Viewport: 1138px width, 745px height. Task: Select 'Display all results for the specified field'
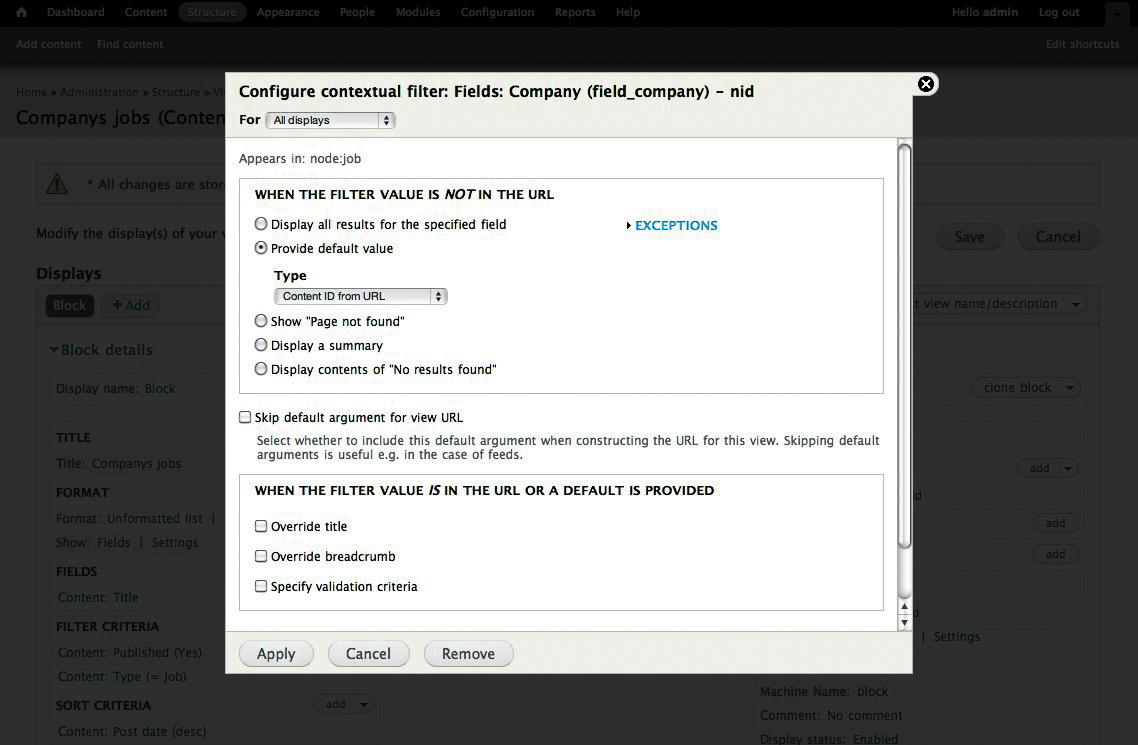(261, 224)
